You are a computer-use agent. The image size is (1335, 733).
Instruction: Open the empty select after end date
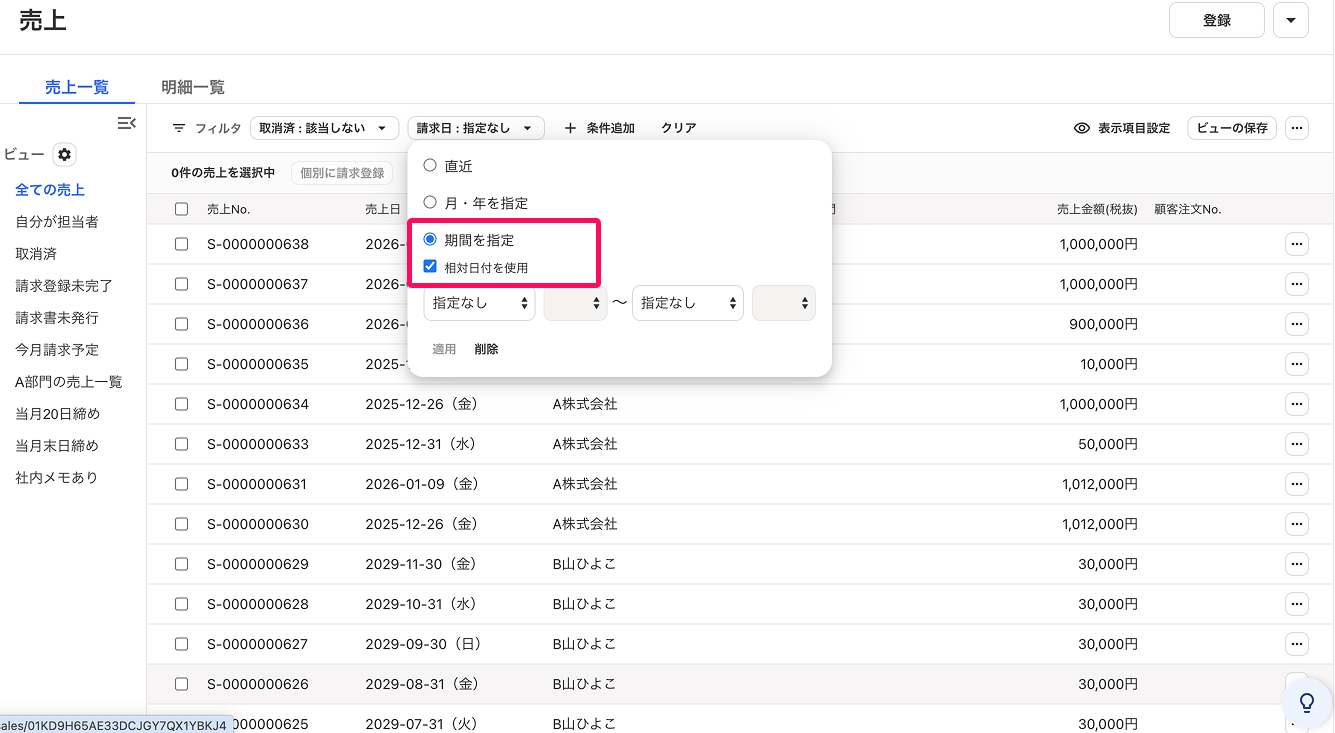coord(784,303)
